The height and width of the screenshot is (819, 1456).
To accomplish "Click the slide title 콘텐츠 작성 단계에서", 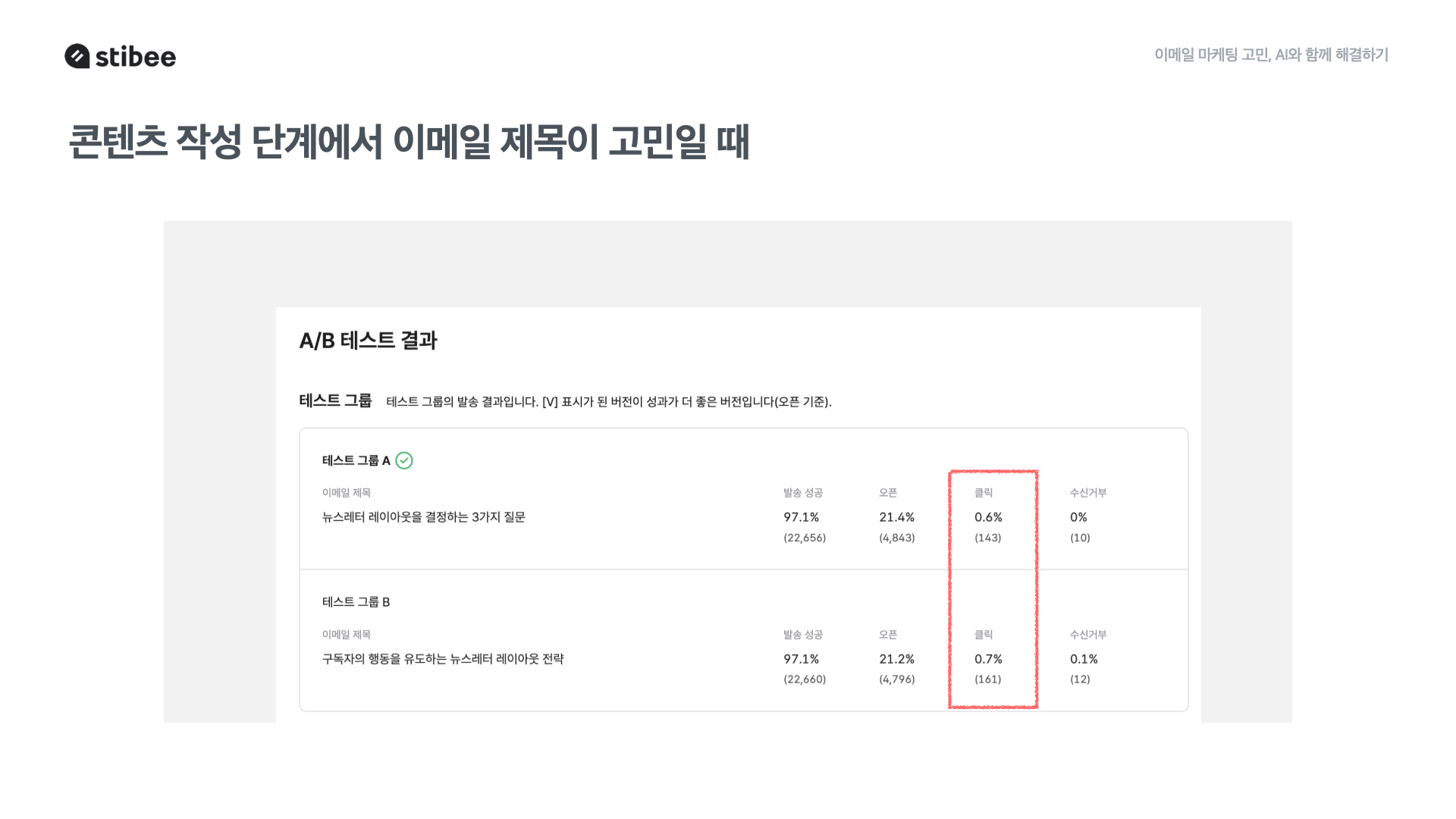I will [227, 142].
